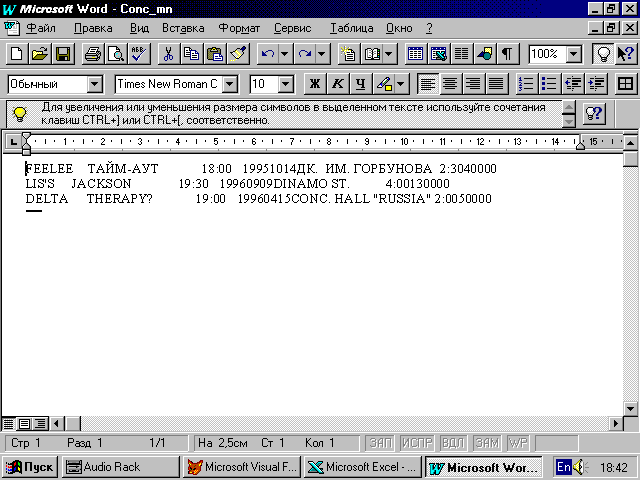
Task: Open the undo history dropdown arrow
Action: click(284, 54)
